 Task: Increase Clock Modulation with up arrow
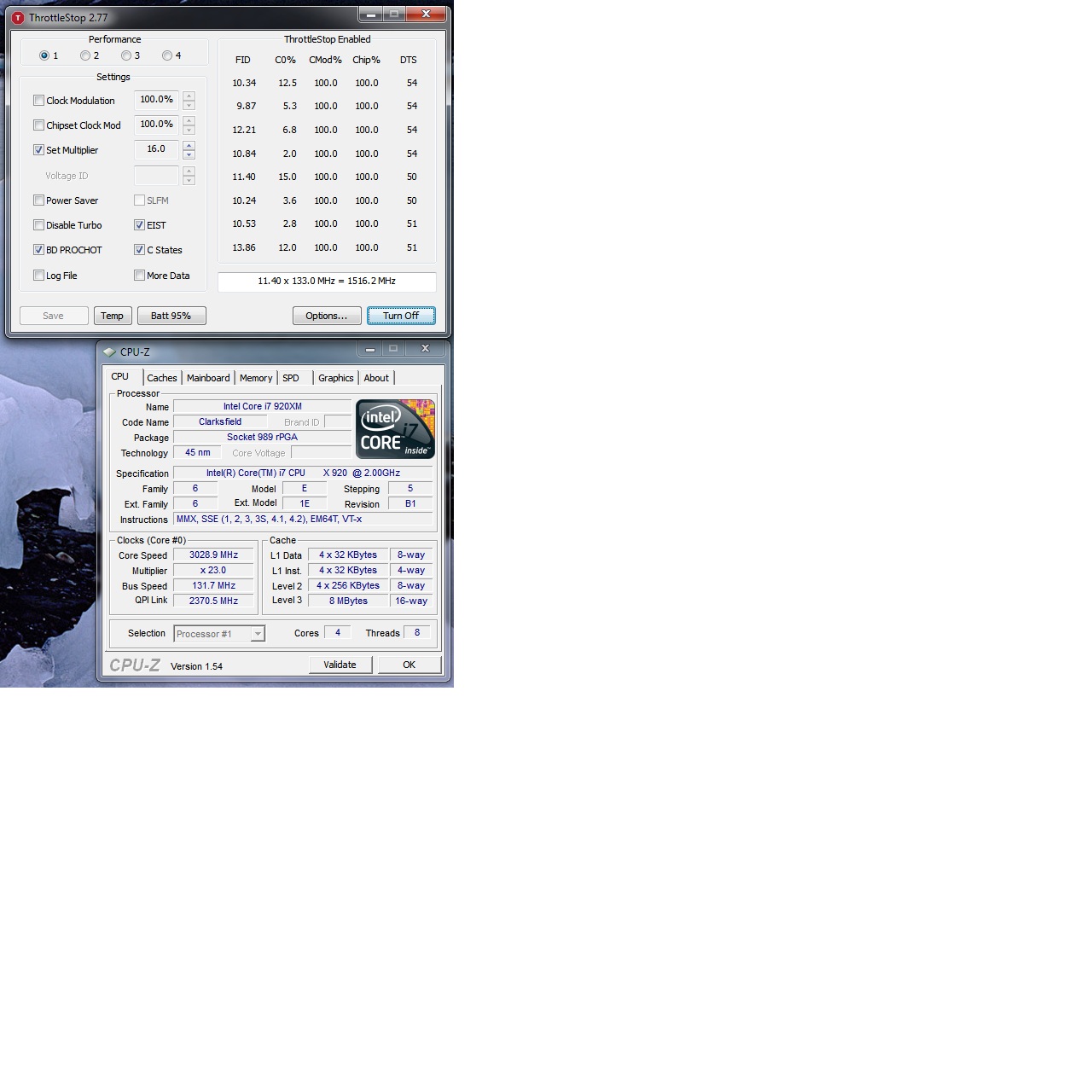pyautogui.click(x=189, y=96)
